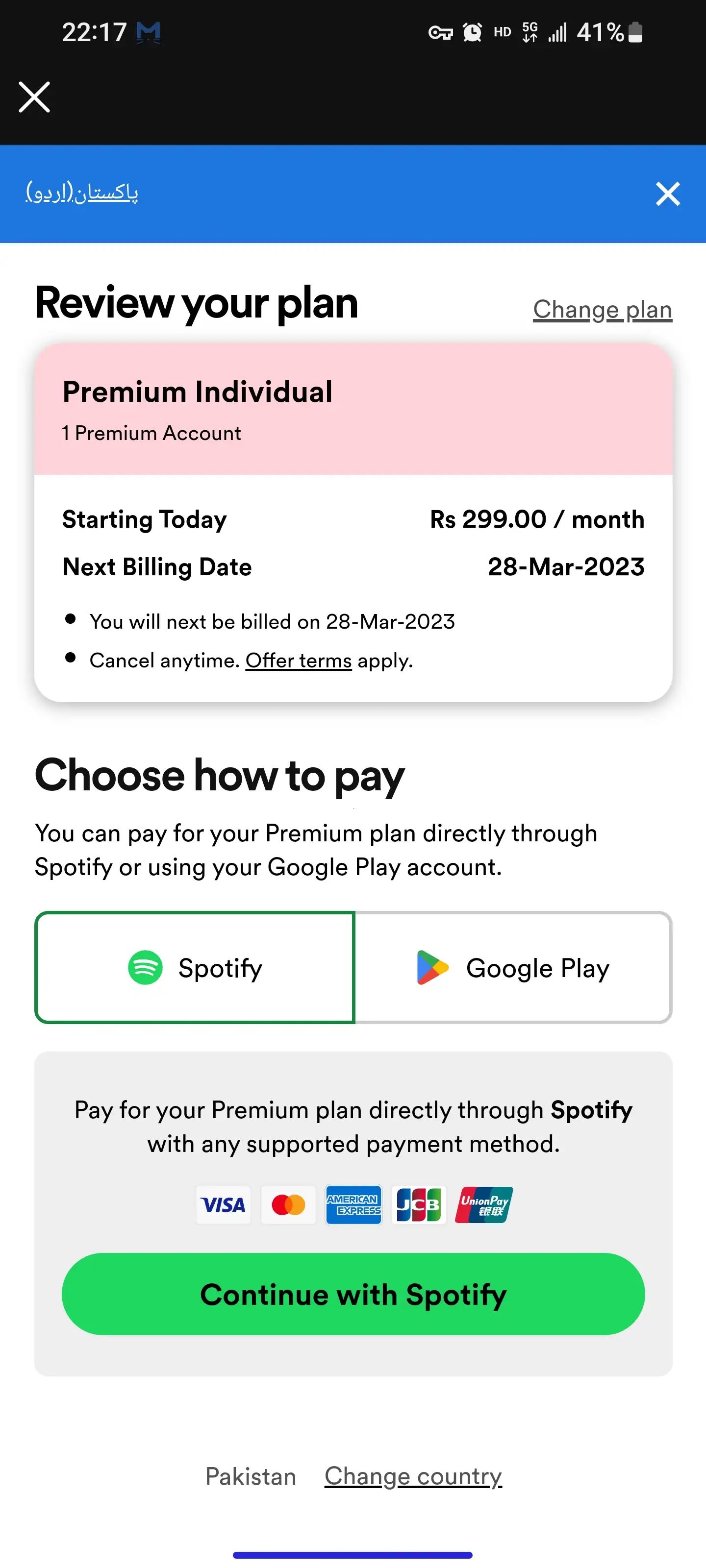Dismiss the blue language banner
The image size is (706, 1568).
pyautogui.click(x=668, y=194)
